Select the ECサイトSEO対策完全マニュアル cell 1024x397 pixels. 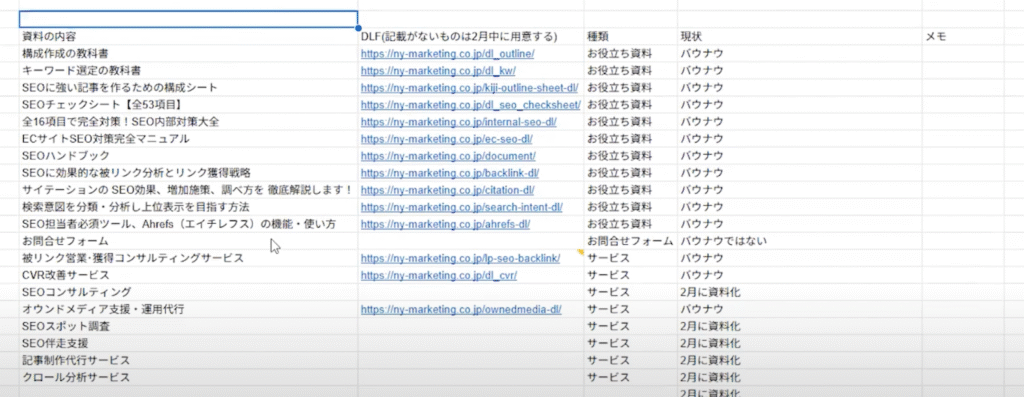[x=189, y=138]
